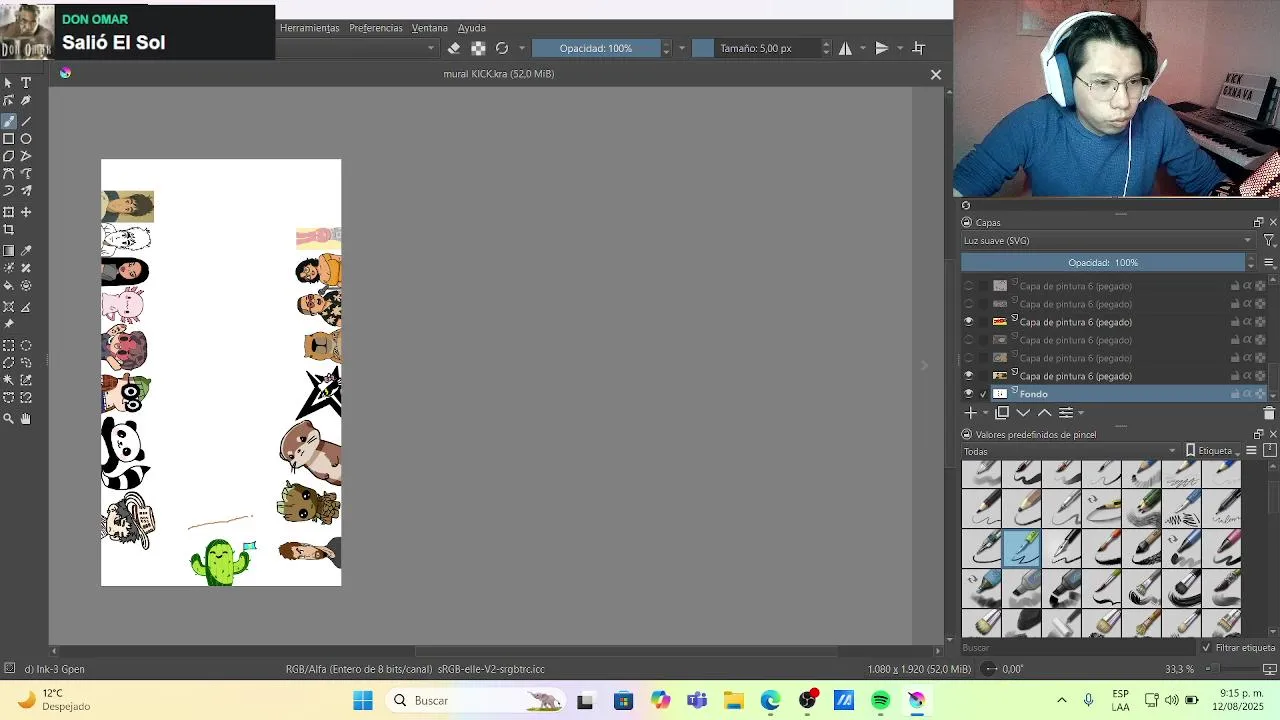Duplicate the selected layer

1002,413
